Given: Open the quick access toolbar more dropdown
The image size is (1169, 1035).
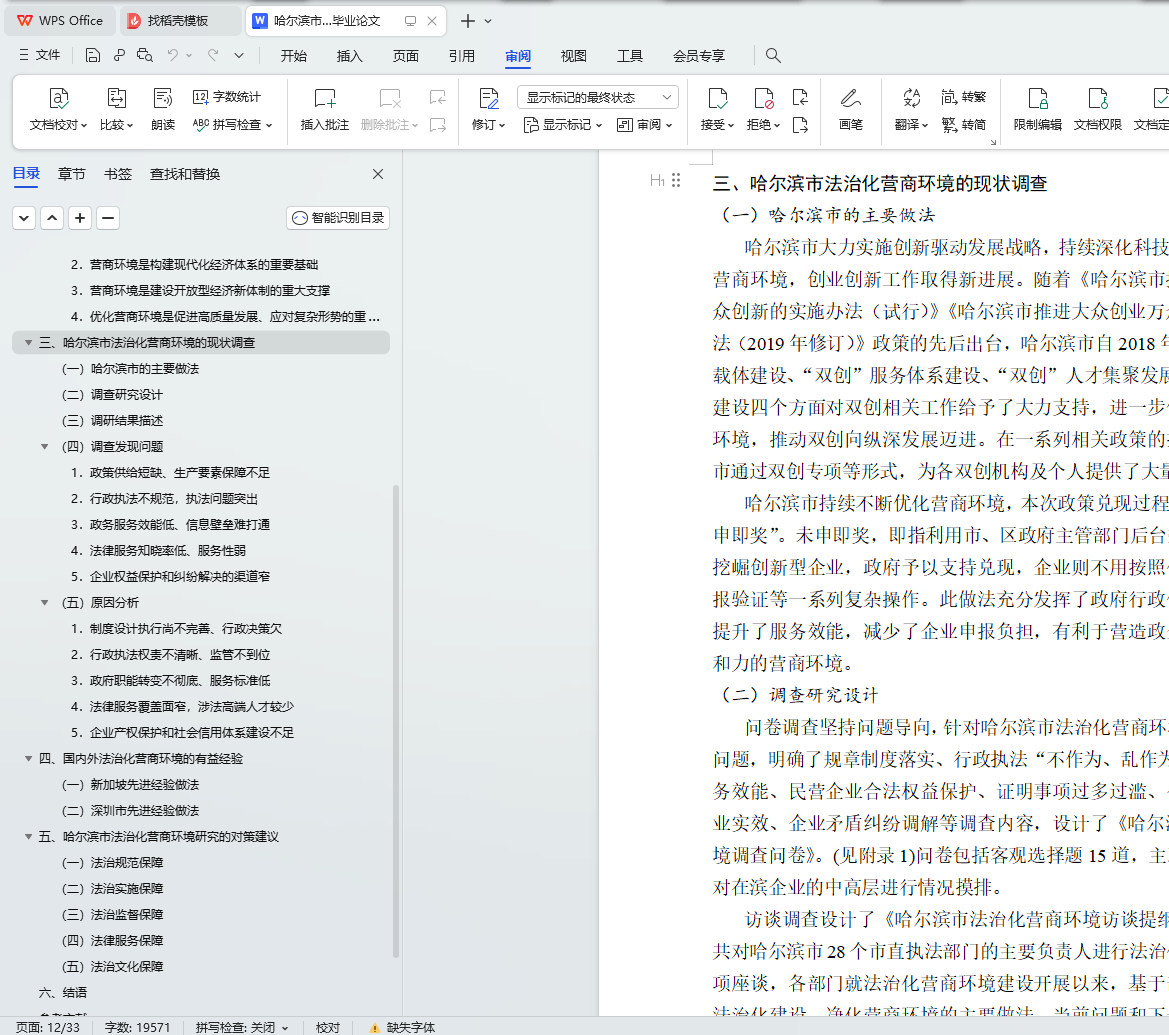Looking at the screenshot, I should coord(239,55).
